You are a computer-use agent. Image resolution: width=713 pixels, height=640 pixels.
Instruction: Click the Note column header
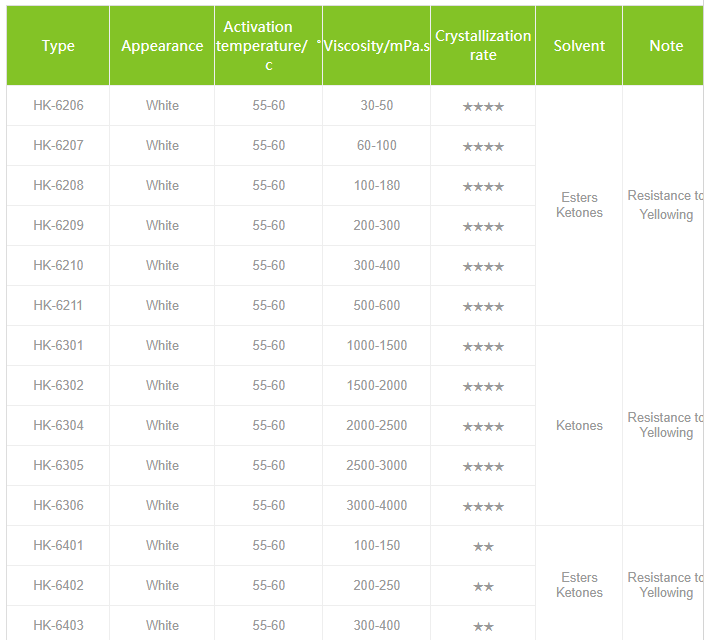pos(666,46)
